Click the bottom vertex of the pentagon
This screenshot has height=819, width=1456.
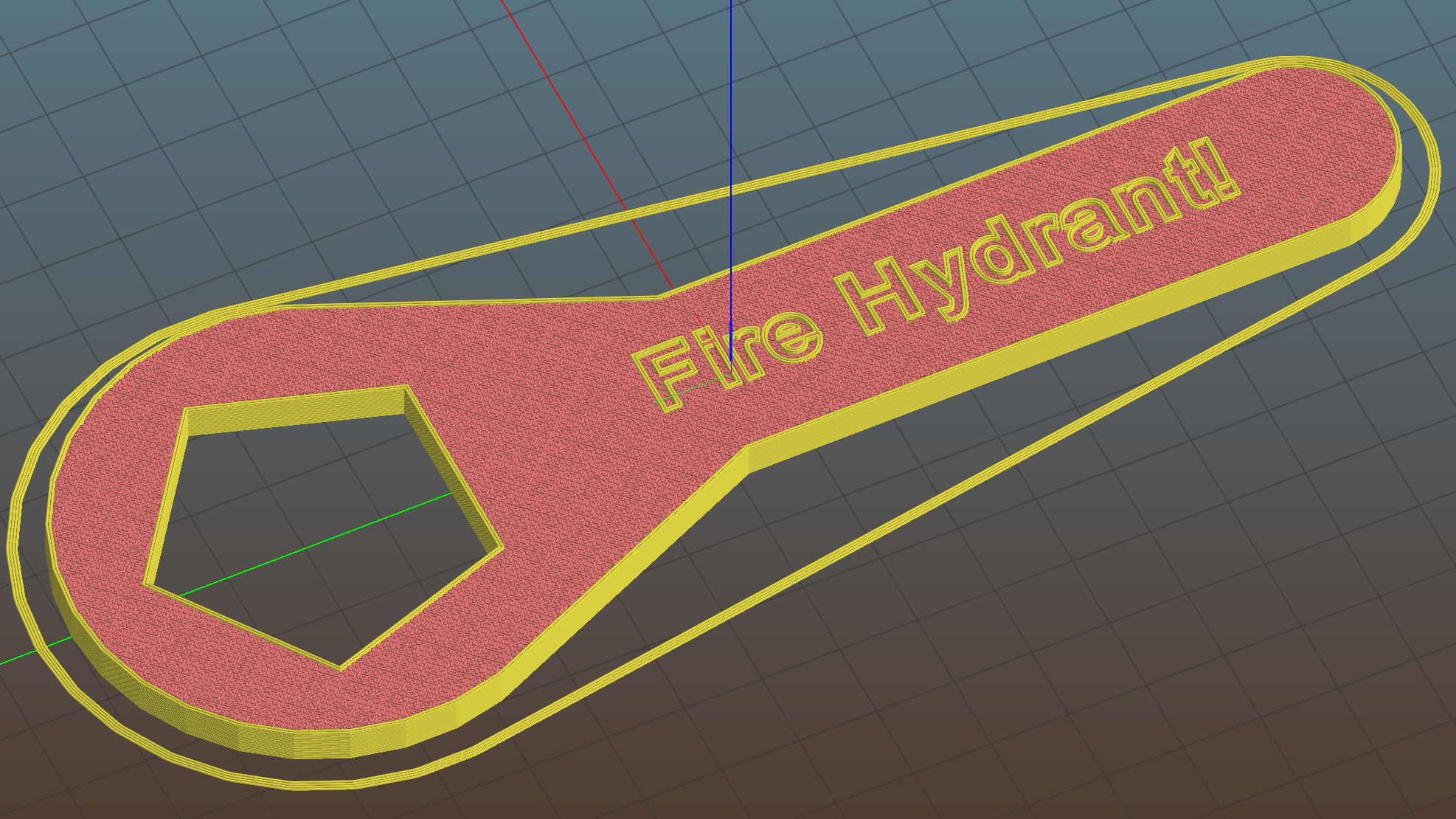point(340,666)
